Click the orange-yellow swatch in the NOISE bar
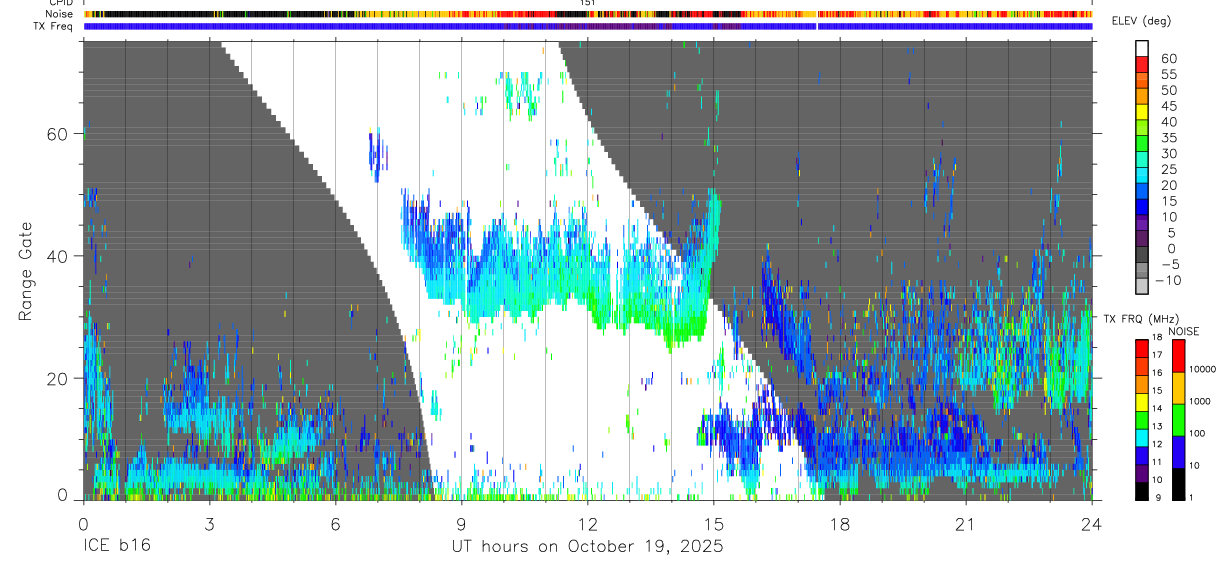The height and width of the screenshot is (567, 1228). pos(1178,388)
